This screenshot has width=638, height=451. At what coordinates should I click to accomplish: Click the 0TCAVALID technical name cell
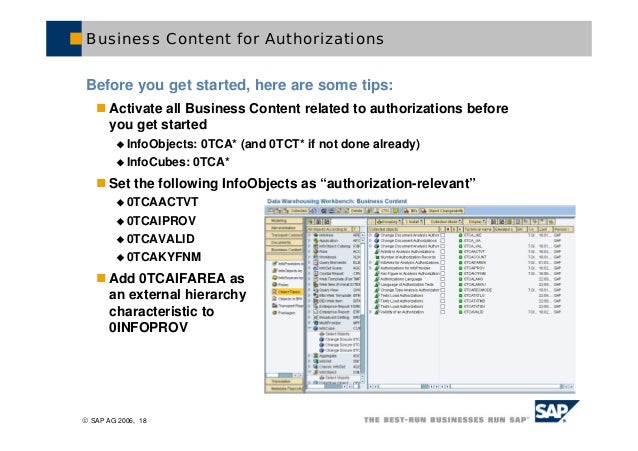(x=474, y=312)
